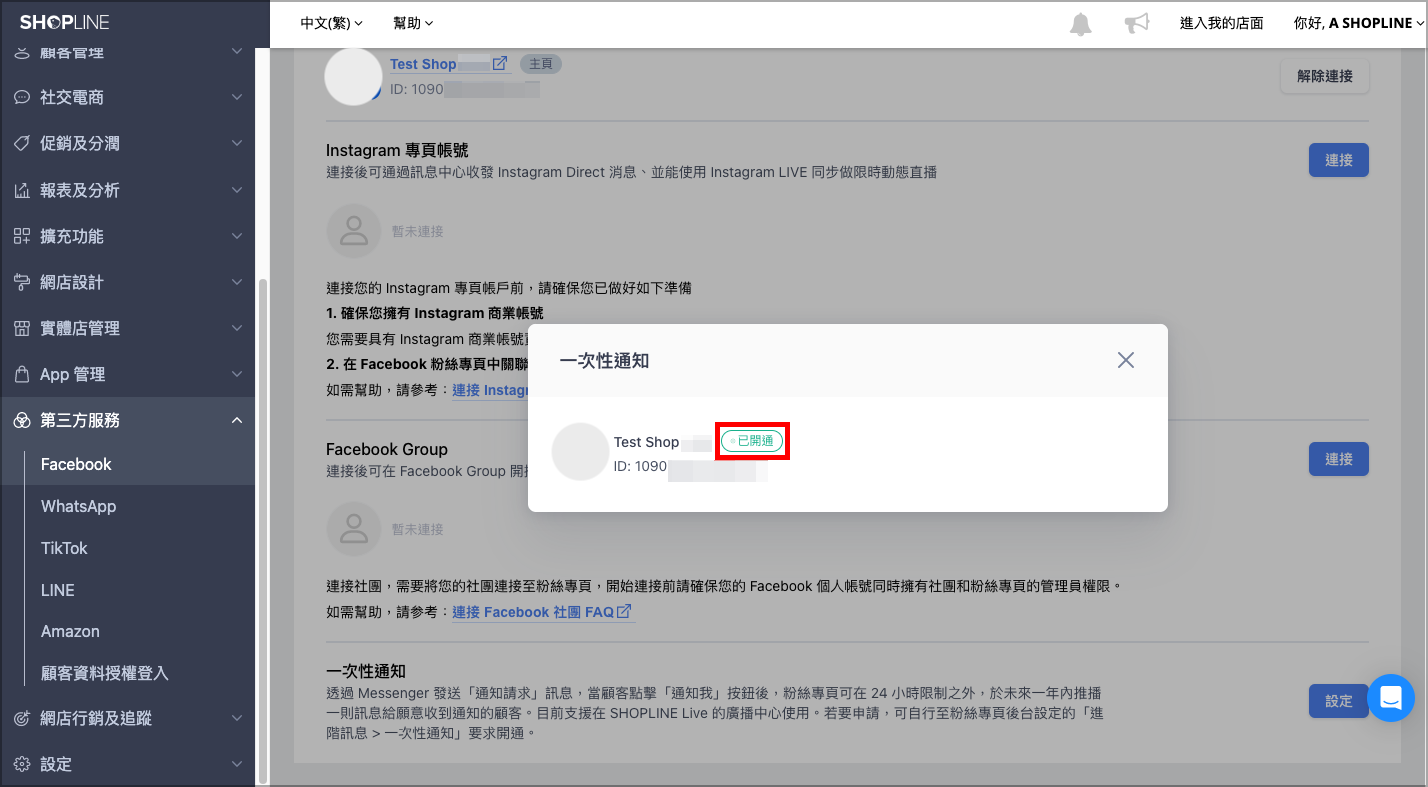This screenshot has height=787, width=1428.
Task: Click the SHOPLINE logo
Action: point(64,22)
